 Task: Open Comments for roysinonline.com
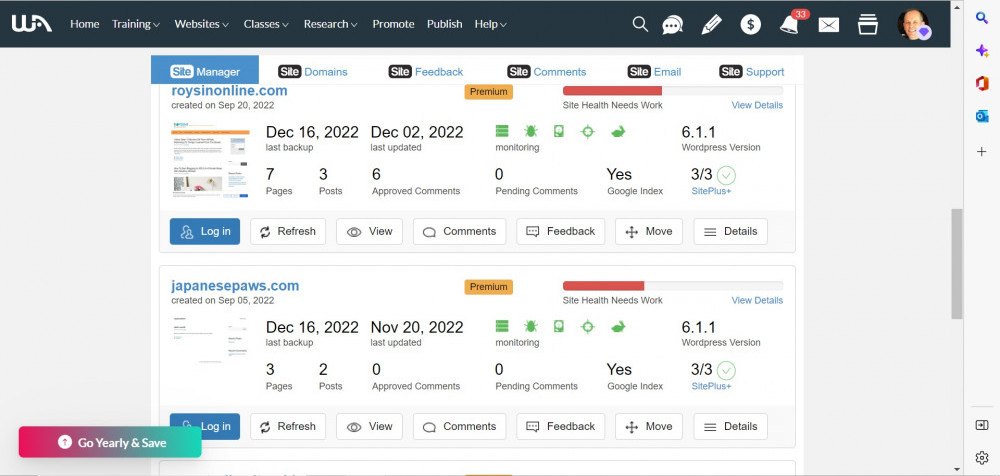pos(459,232)
